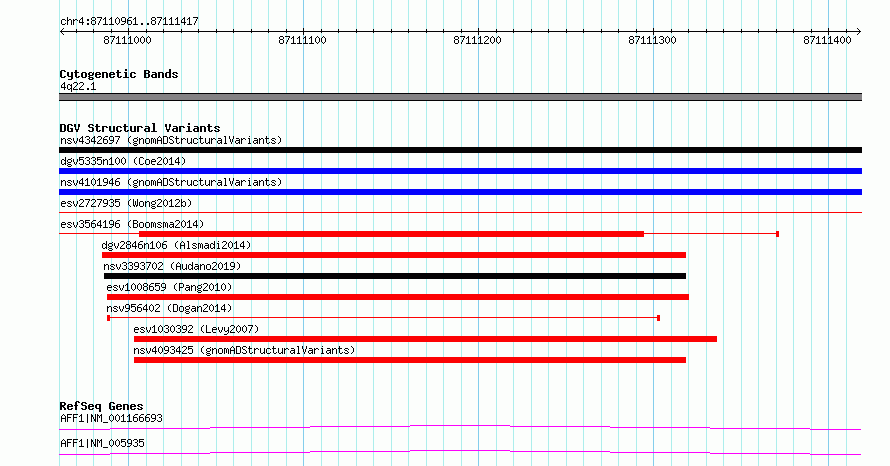
Task: Click the blue nsv4101946 variant bar
Action: point(460,192)
